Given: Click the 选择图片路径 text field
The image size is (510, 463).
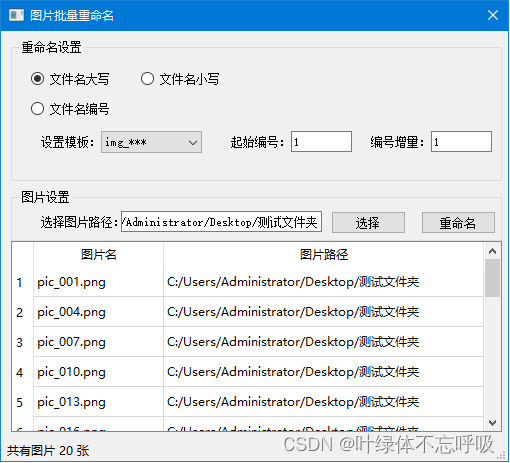Looking at the screenshot, I should tap(221, 221).
